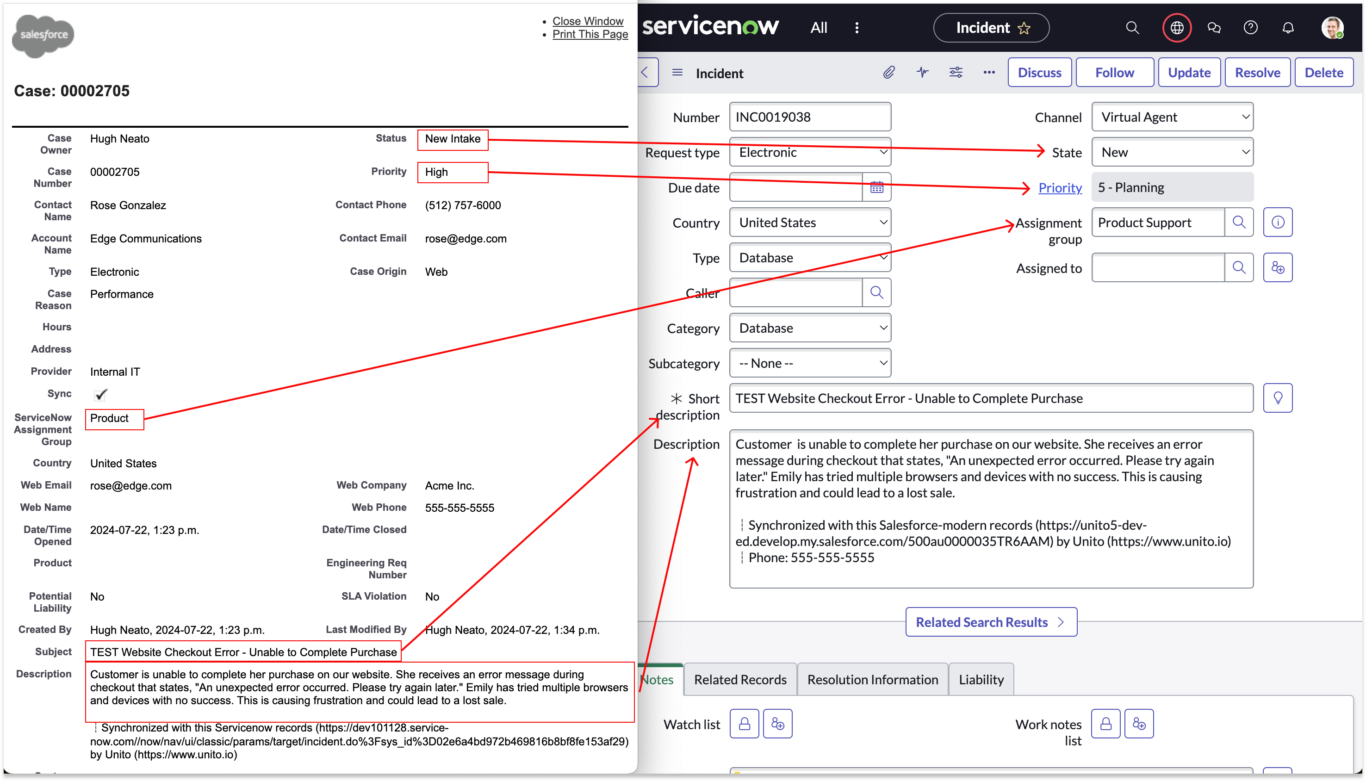Select the Notes tab
Viewport: 1366px width, 781px height.
coord(658,679)
